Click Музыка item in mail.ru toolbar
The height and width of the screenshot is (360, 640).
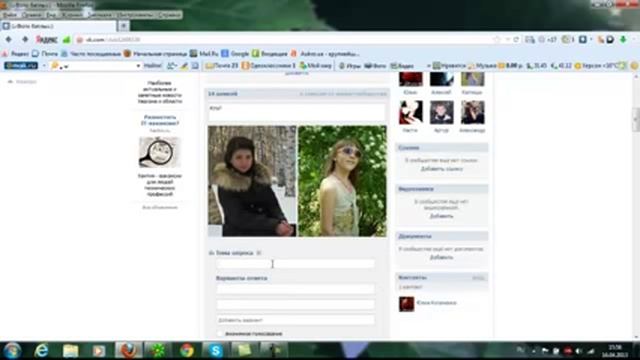pos(482,65)
